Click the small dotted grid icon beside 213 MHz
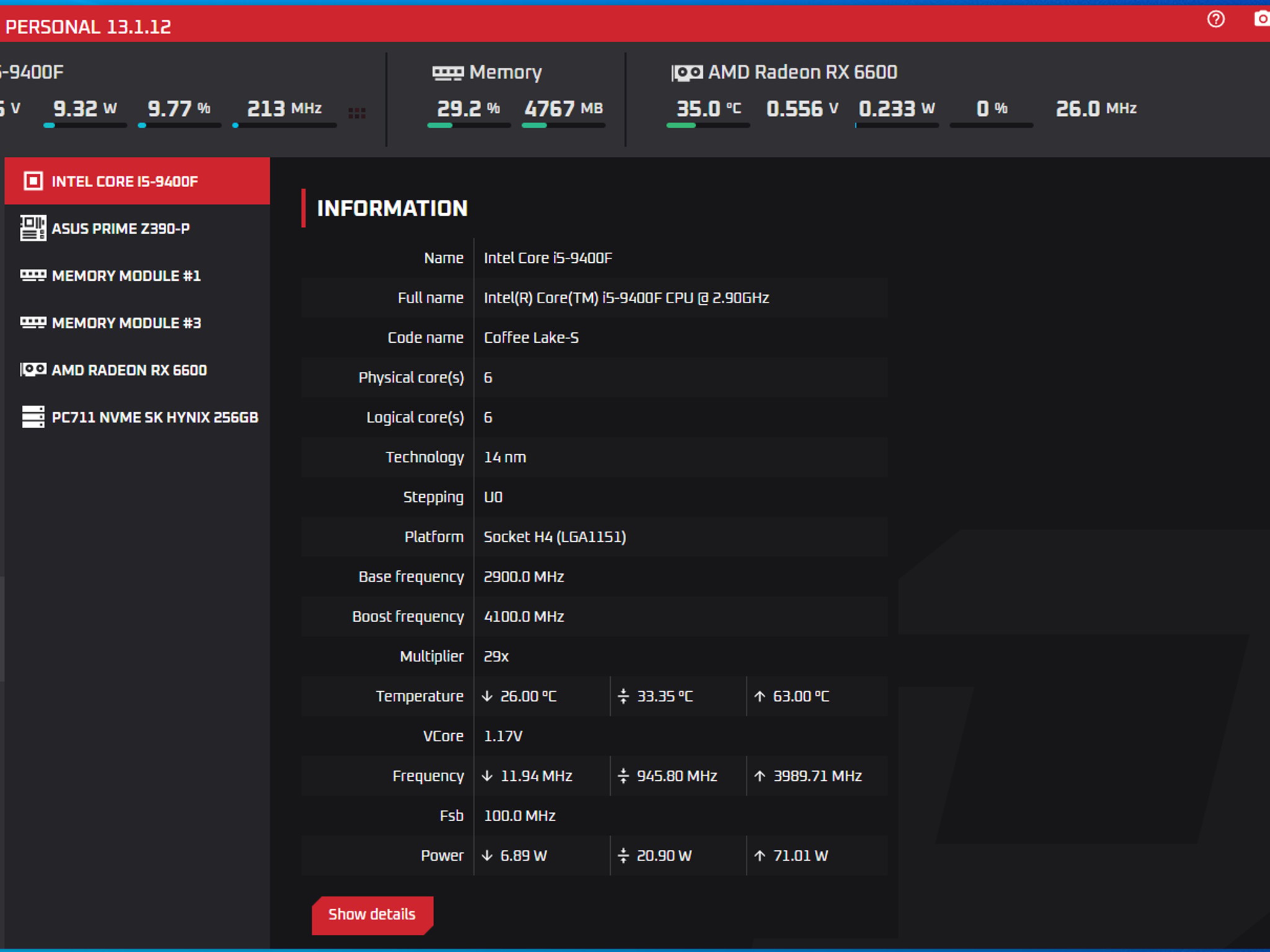This screenshot has height=952, width=1270. [x=357, y=113]
